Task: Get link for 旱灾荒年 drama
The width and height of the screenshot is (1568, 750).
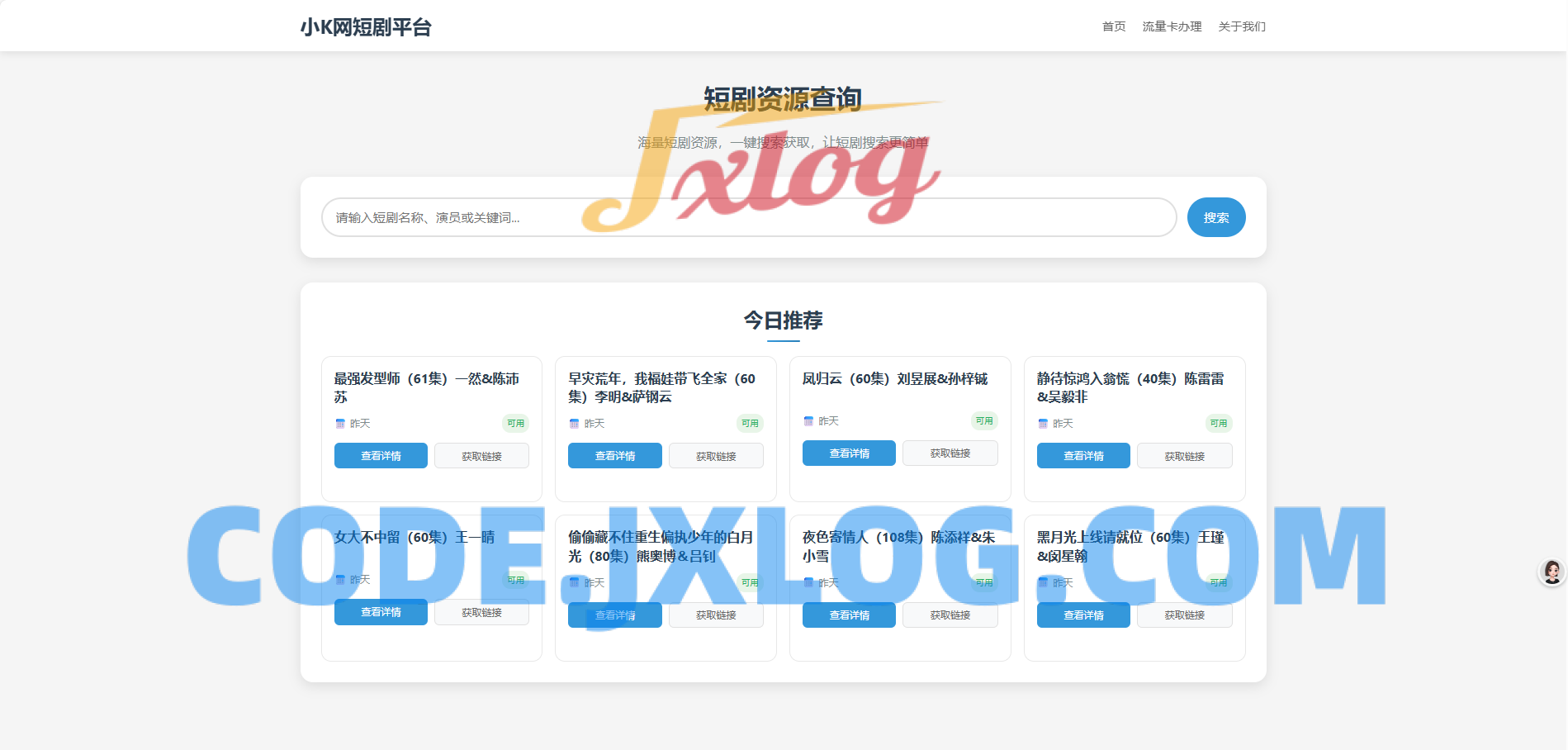Action: point(716,456)
